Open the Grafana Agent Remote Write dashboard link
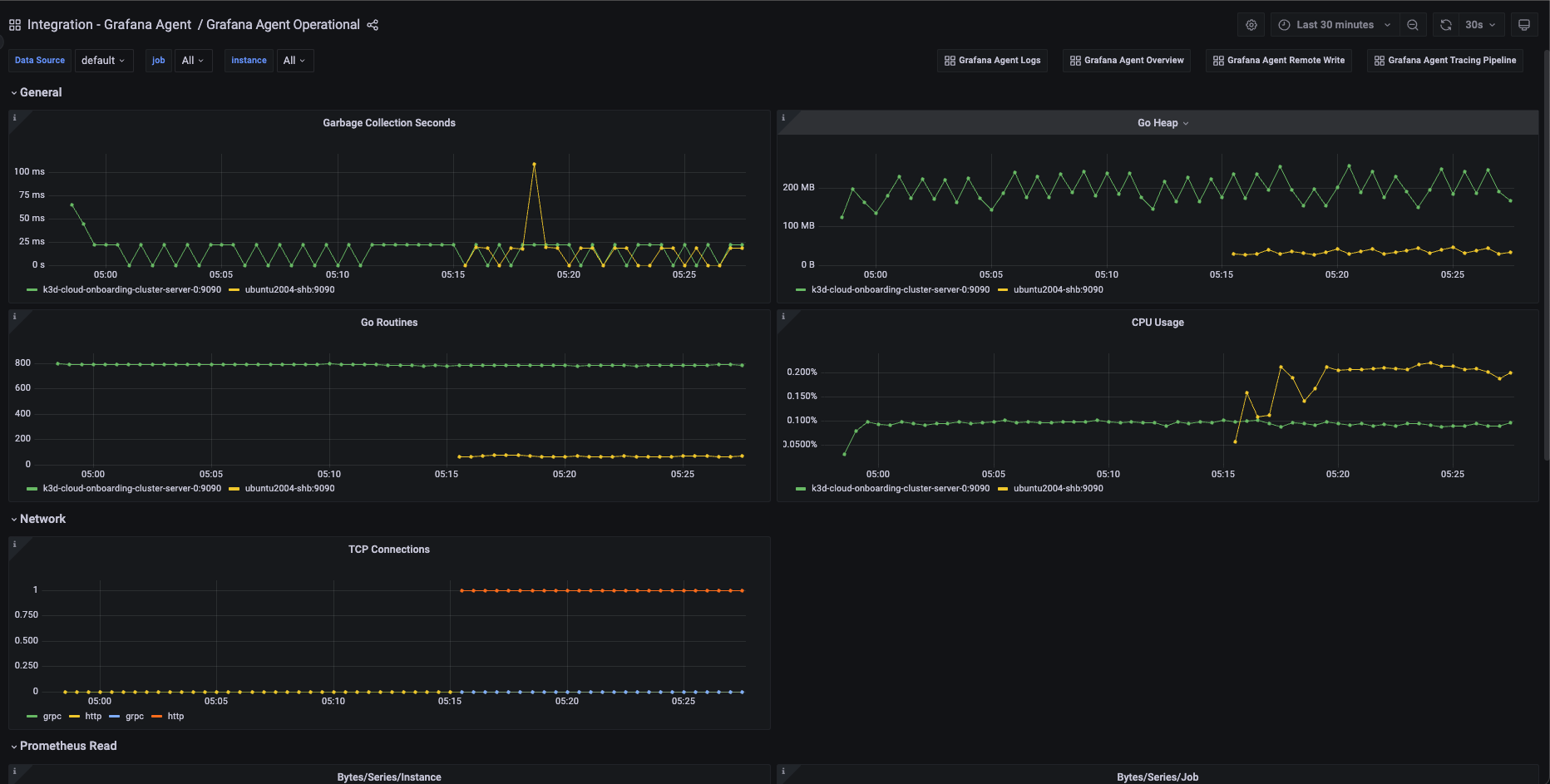Viewport: 1550px width, 784px height. click(1278, 60)
